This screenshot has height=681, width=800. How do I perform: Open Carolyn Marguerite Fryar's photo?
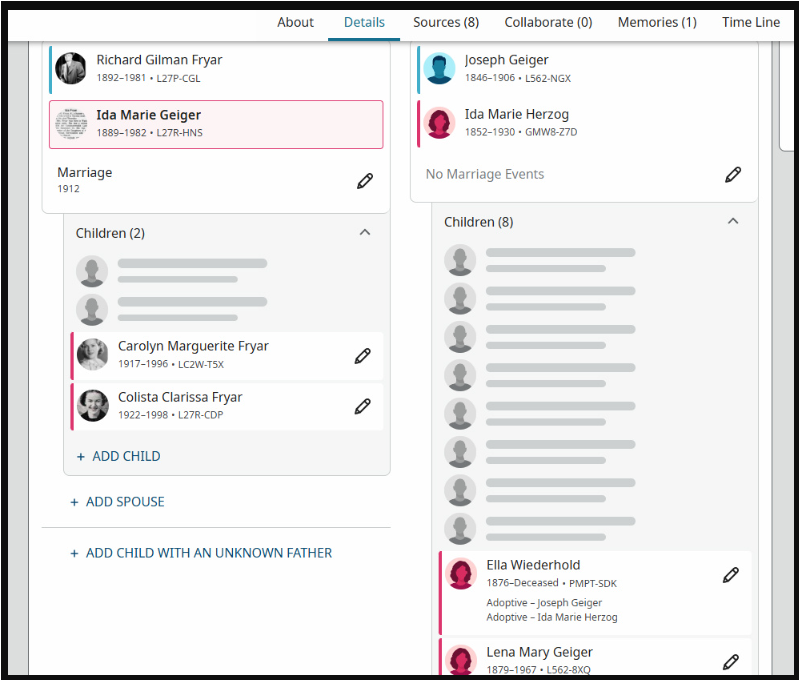point(92,355)
